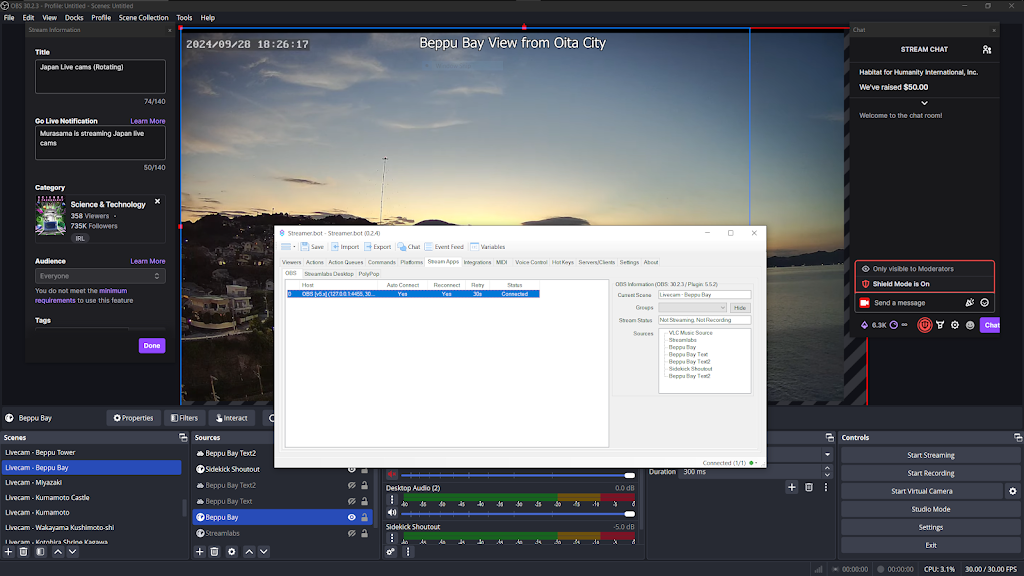
Task: Click the Remove Source trash icon
Action: (x=215, y=551)
